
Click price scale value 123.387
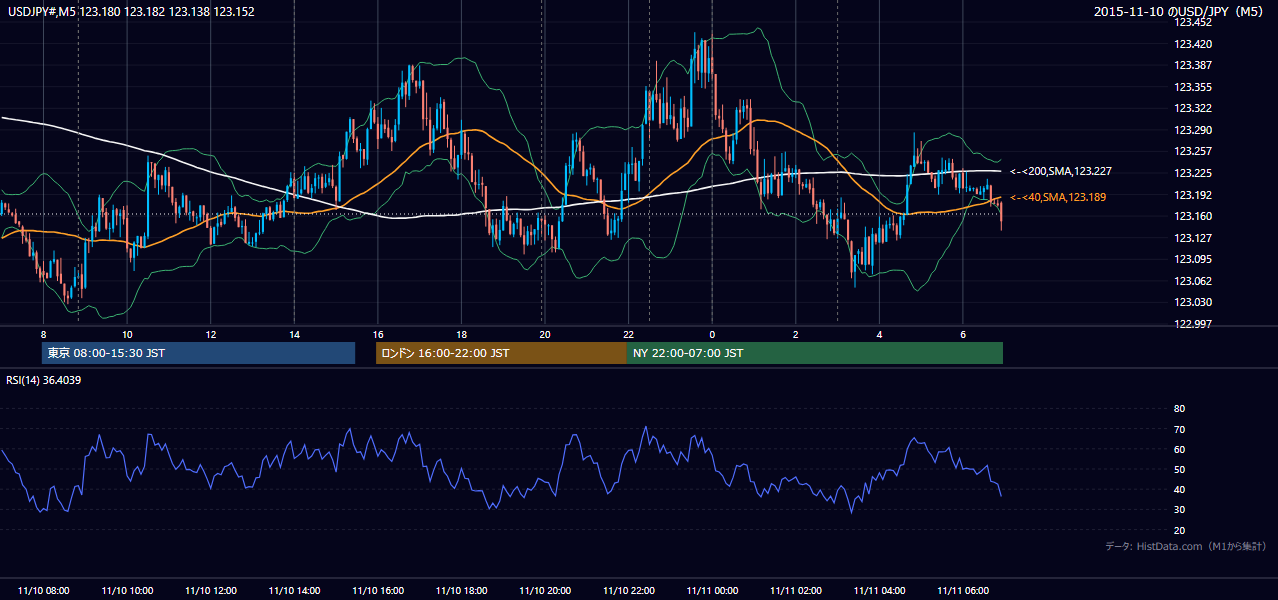[x=1192, y=65]
